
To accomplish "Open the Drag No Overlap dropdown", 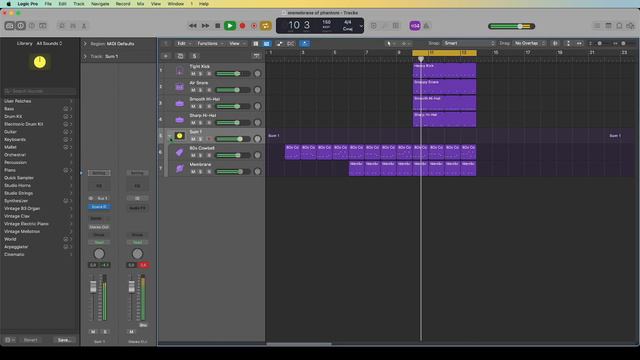I will click(x=529, y=43).
